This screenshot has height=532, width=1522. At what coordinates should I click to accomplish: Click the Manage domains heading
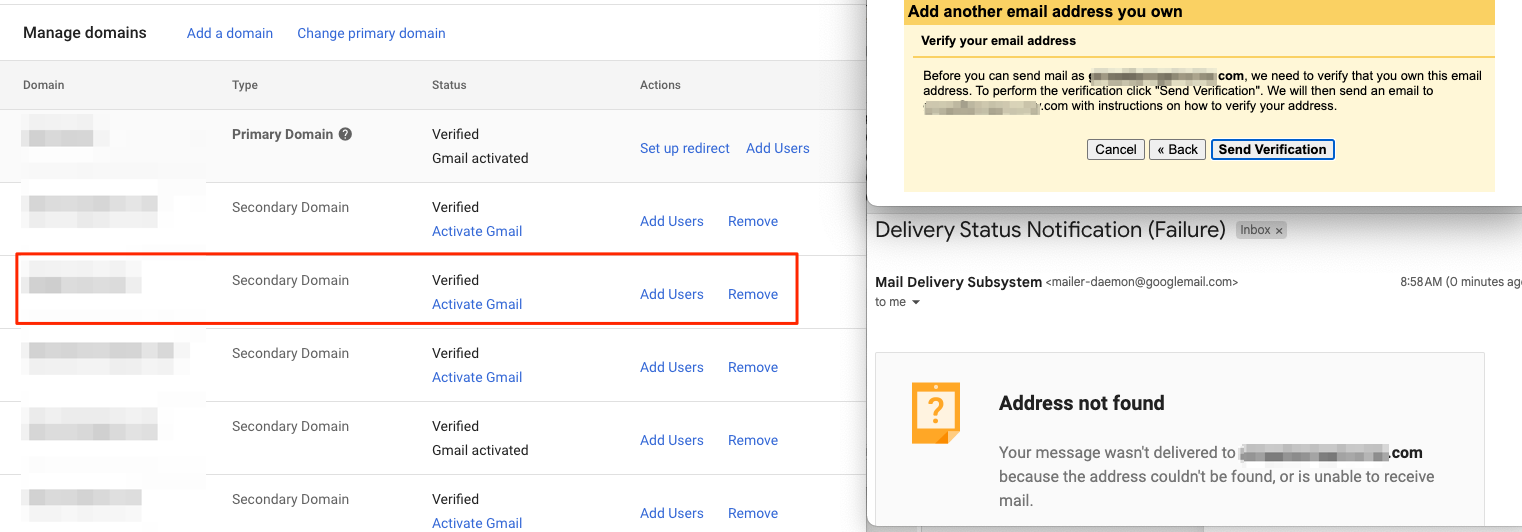(85, 33)
